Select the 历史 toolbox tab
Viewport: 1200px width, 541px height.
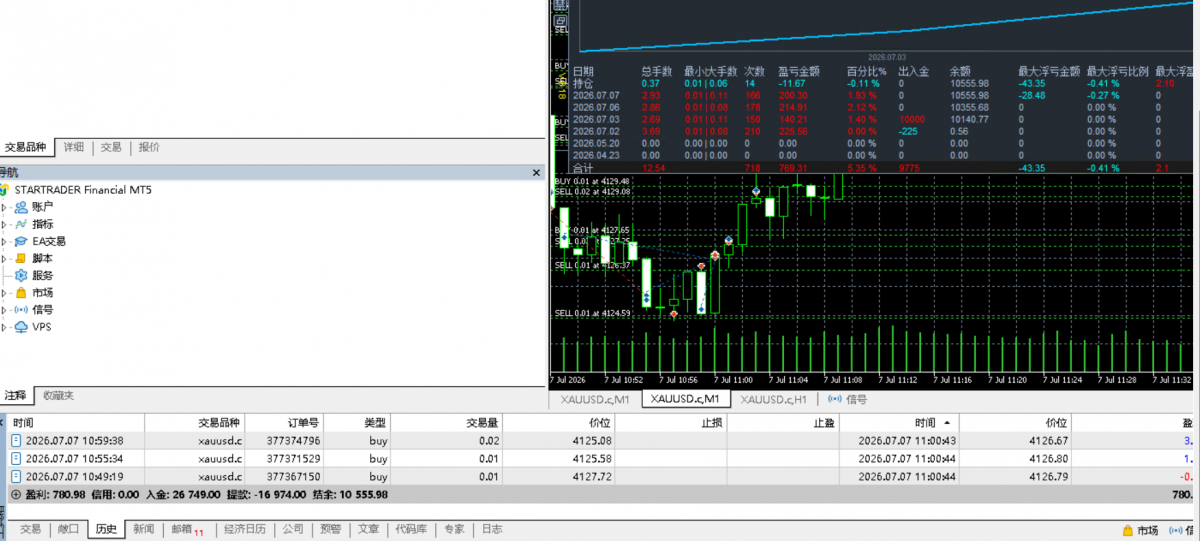(x=104, y=530)
